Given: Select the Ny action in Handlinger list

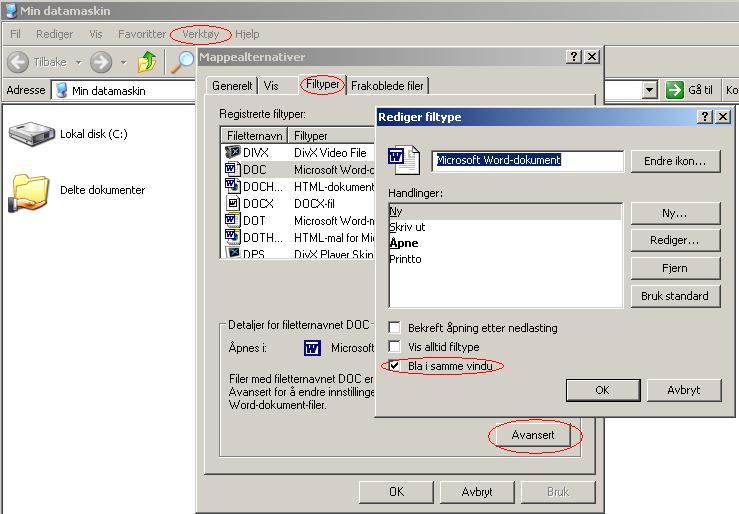Looking at the screenshot, I should tap(505, 212).
